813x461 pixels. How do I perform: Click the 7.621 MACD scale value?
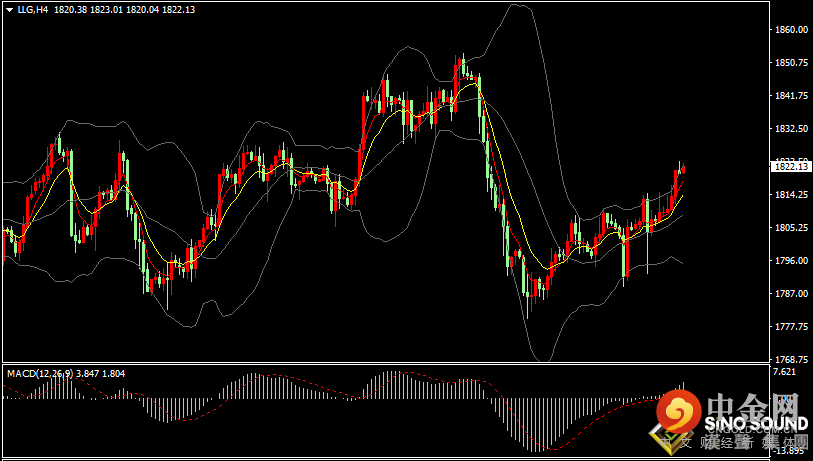pyautogui.click(x=784, y=371)
